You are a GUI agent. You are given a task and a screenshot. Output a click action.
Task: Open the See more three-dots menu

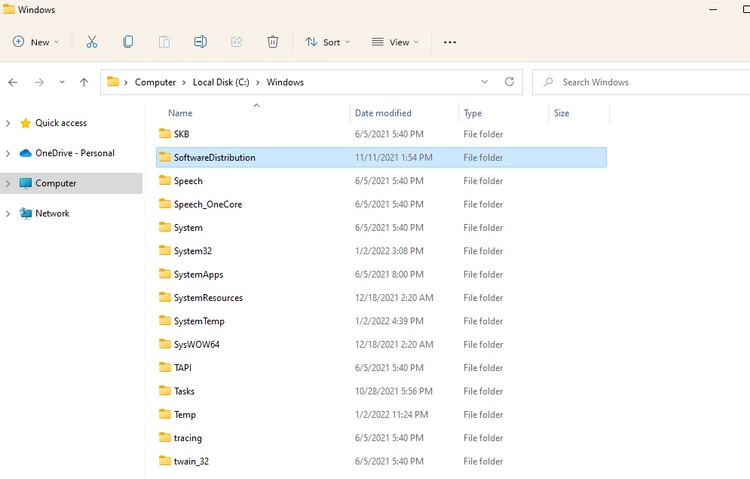450,42
